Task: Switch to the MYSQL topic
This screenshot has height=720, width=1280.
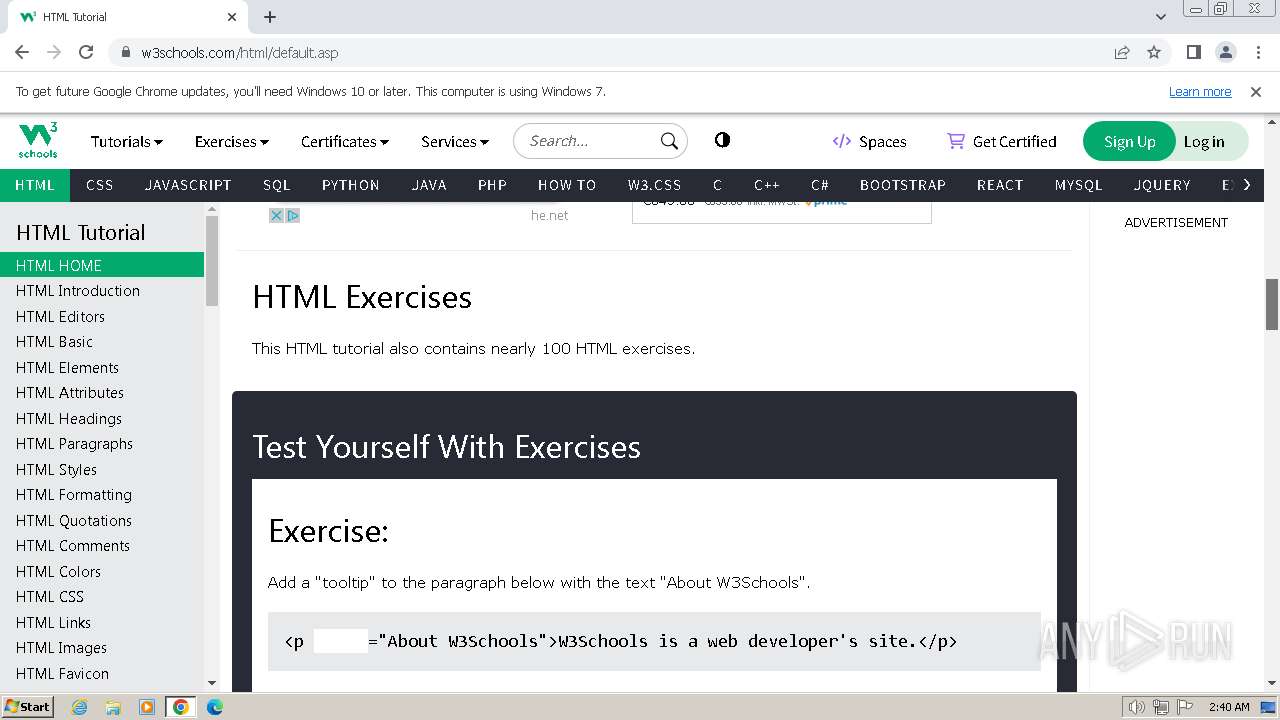Action: click(x=1078, y=185)
